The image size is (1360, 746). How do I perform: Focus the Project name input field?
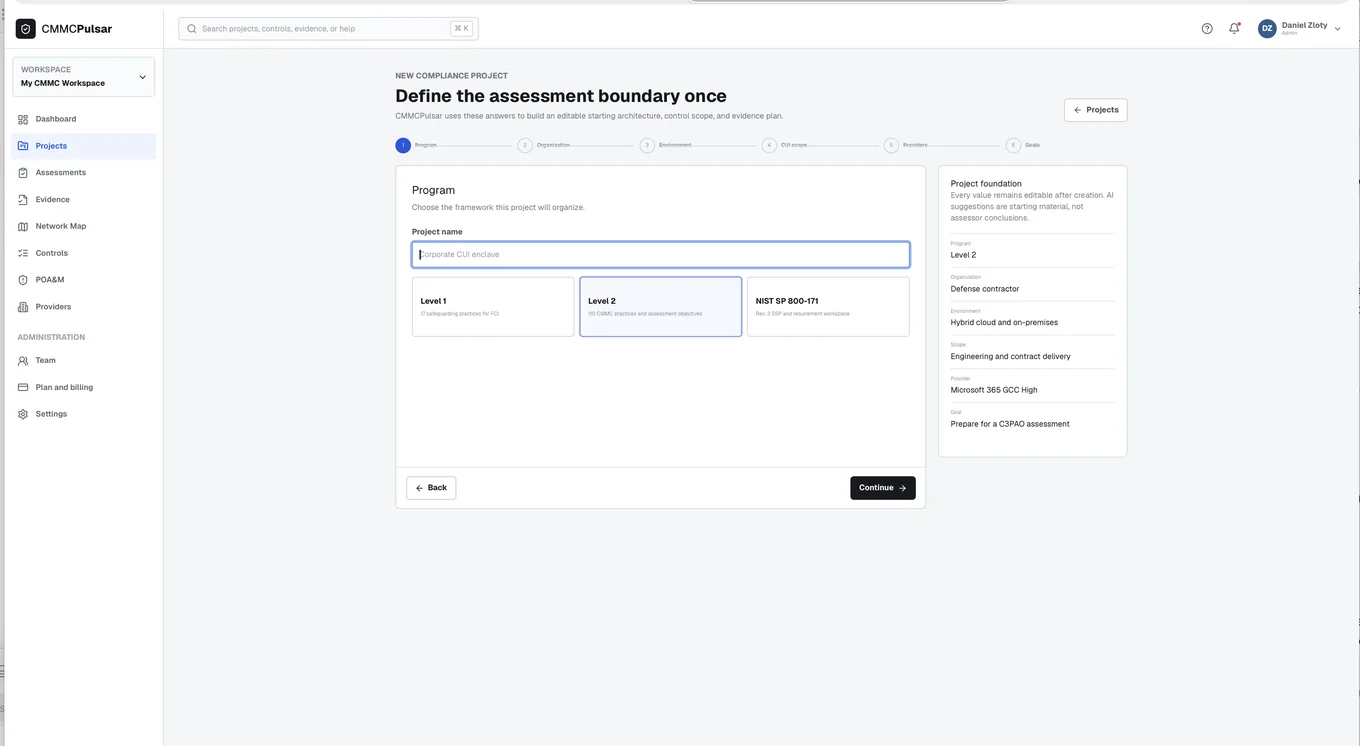[x=661, y=255]
